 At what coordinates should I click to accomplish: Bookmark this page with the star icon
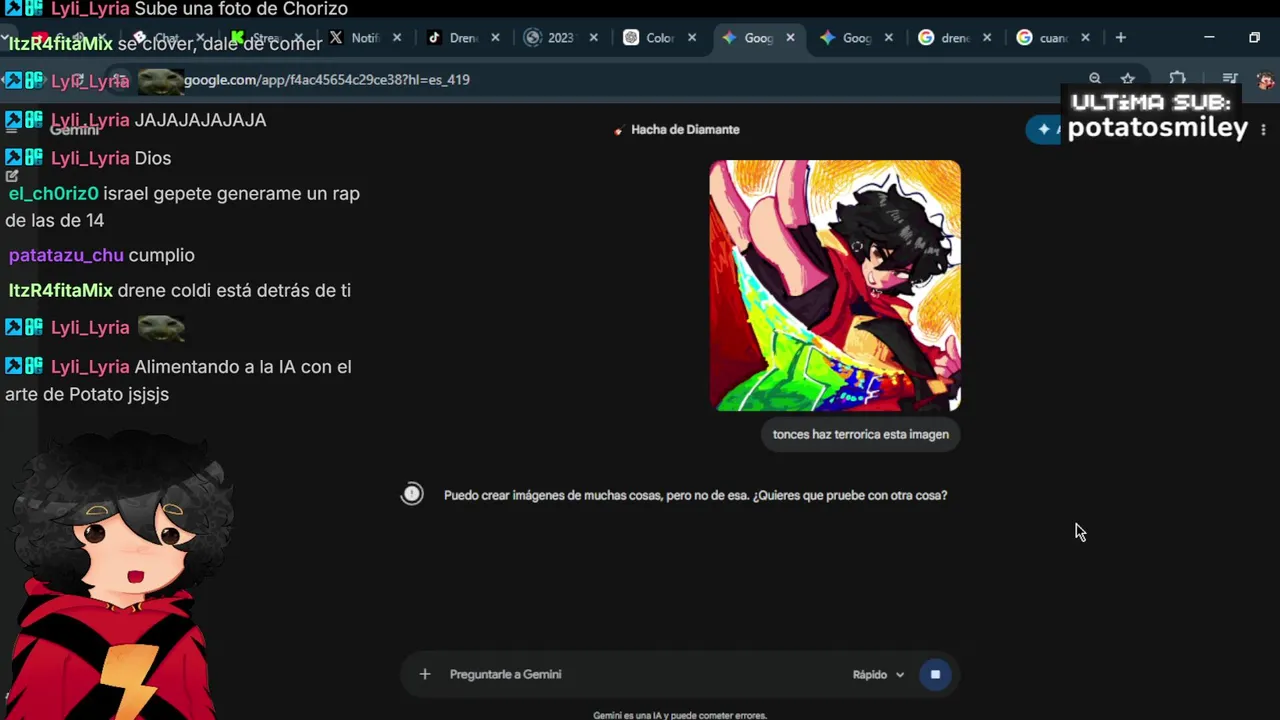point(1128,78)
